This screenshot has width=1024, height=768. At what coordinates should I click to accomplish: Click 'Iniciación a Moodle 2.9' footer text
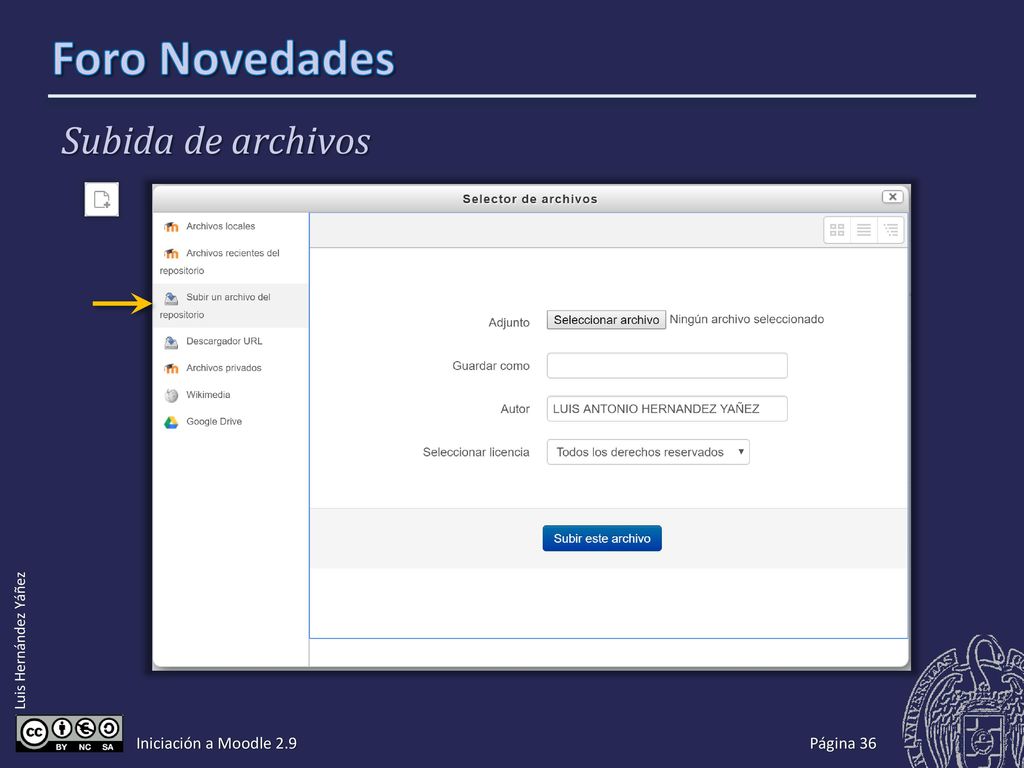tap(216, 743)
